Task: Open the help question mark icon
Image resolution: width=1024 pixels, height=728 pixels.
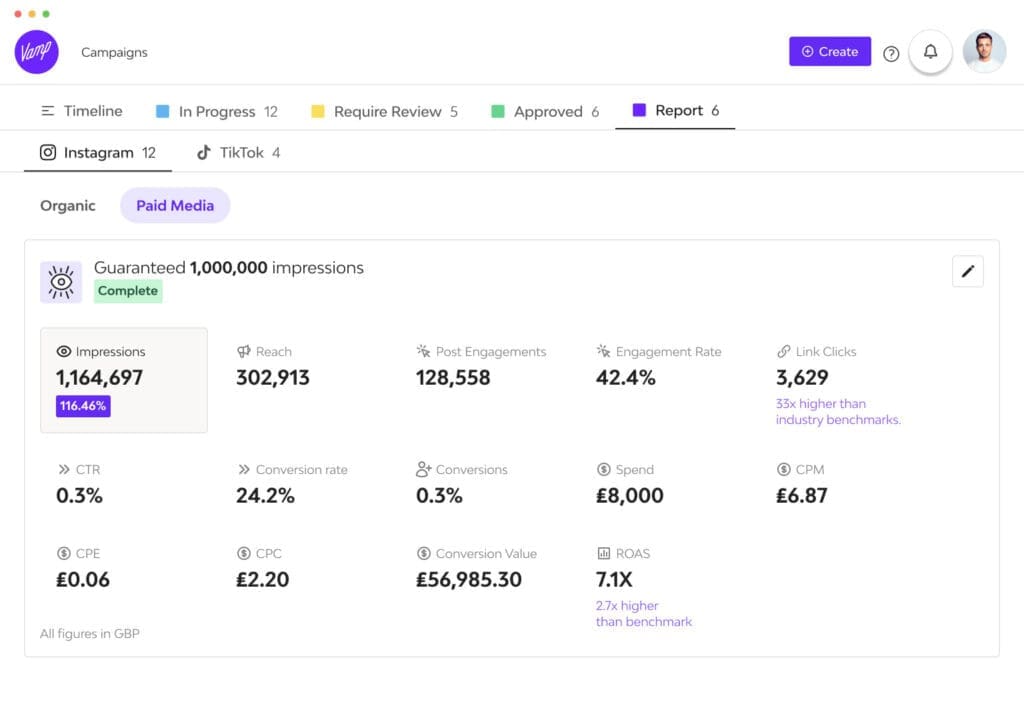Action: point(891,53)
